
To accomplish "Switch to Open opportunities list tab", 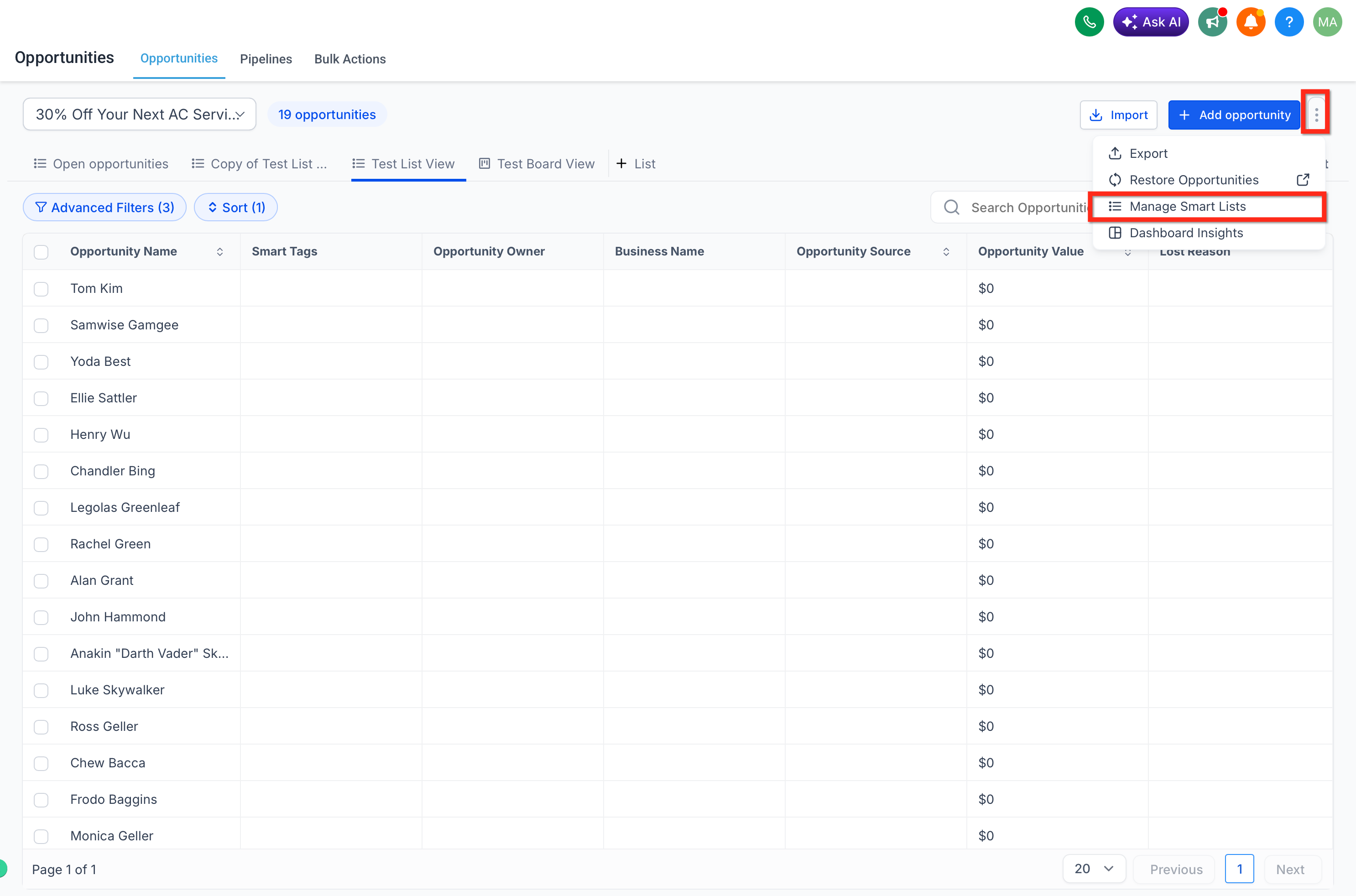I will (100, 164).
